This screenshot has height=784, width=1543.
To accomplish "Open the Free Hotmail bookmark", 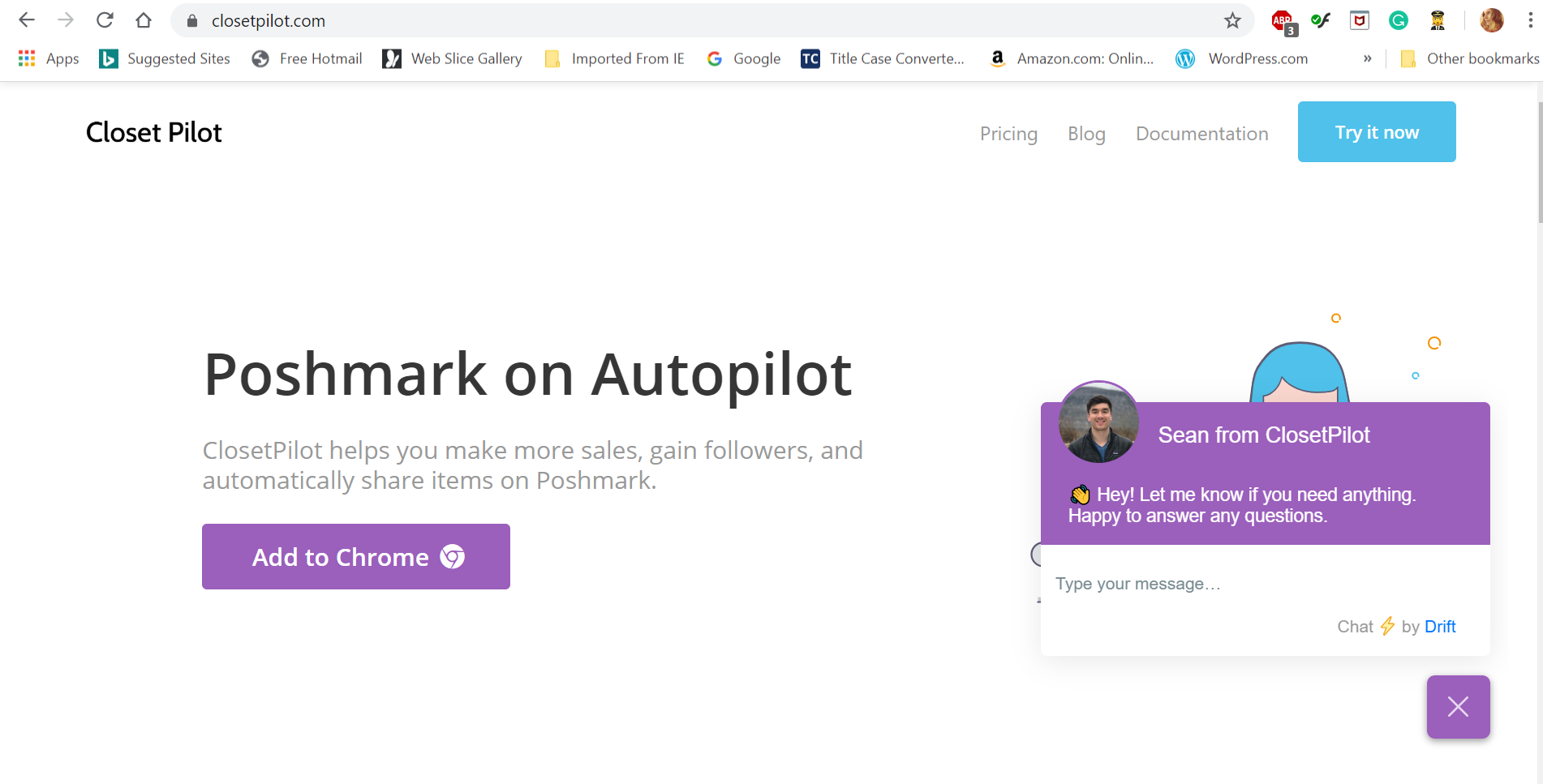I will [307, 58].
